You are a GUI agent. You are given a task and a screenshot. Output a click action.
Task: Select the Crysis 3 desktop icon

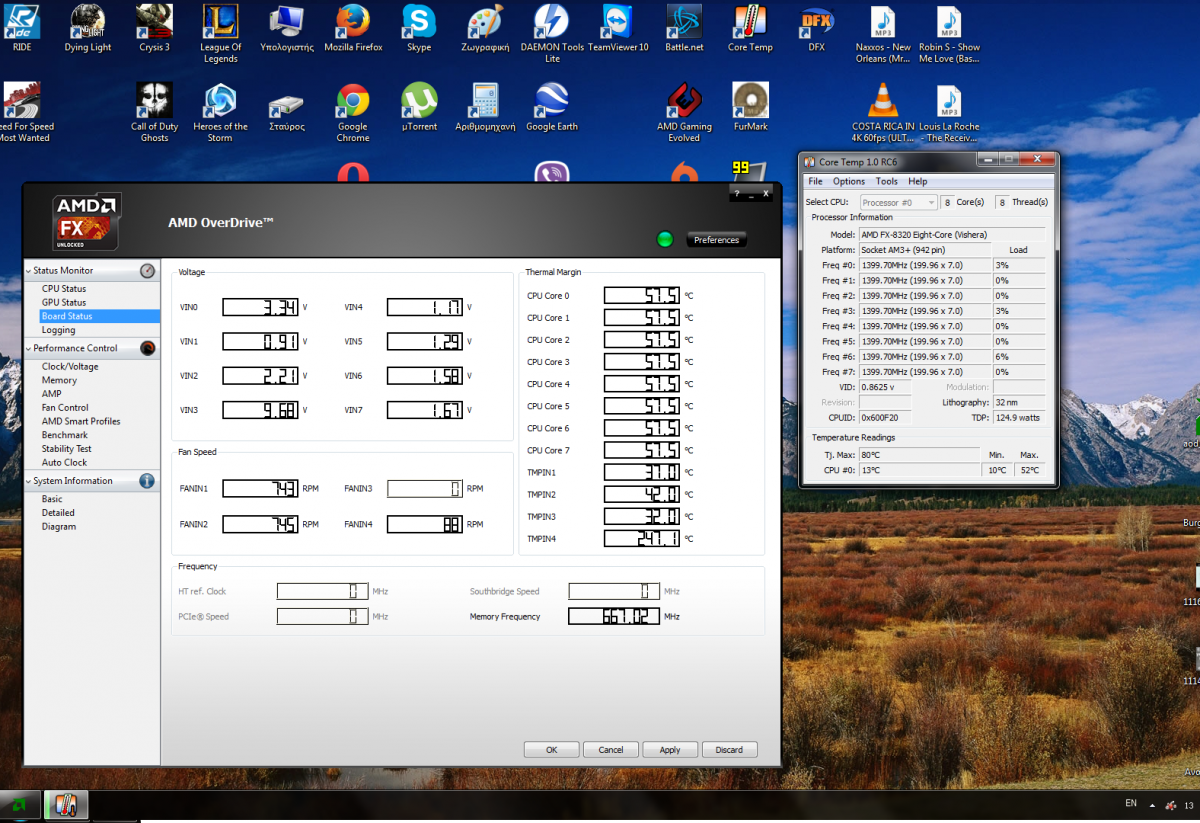(154, 28)
